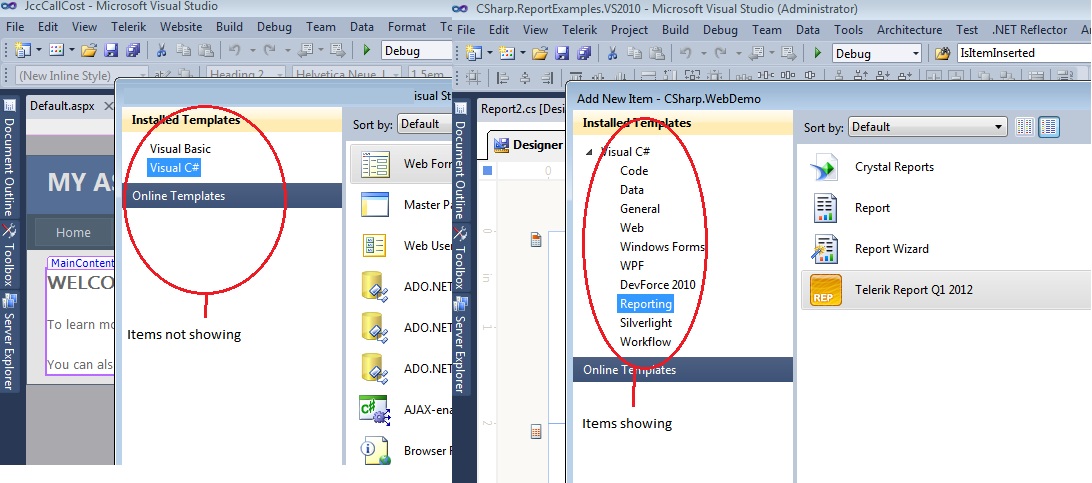Select Workflow category in template tree
Screen dimensions: 1092x483
click(645, 342)
